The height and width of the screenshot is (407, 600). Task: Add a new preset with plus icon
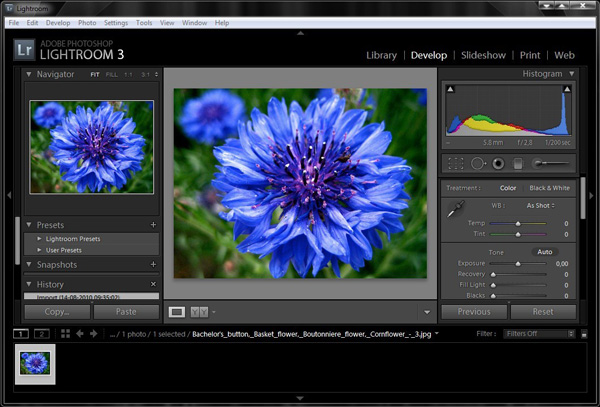pos(153,225)
